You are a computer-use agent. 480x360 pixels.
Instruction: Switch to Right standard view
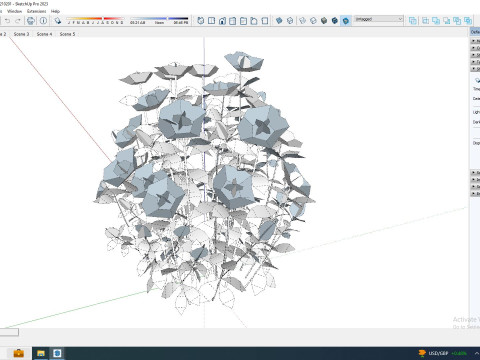coord(233,21)
